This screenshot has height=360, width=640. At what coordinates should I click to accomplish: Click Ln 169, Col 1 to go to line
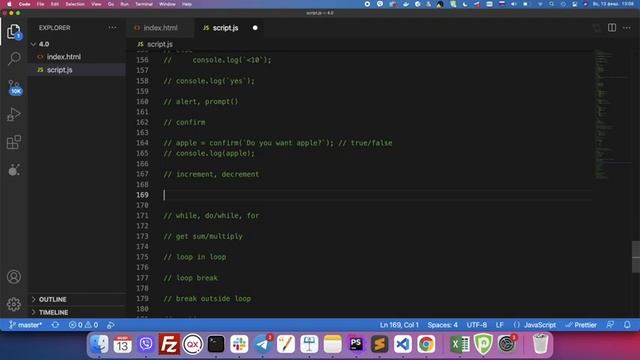[x=399, y=325]
